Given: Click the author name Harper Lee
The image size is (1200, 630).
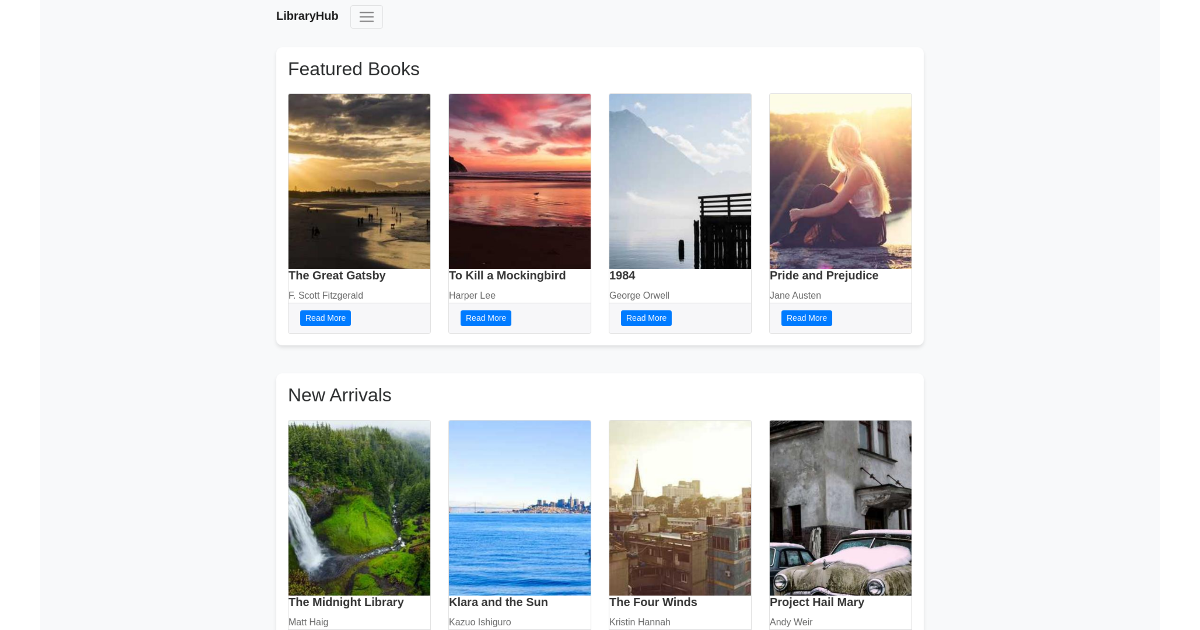Looking at the screenshot, I should click(472, 295).
